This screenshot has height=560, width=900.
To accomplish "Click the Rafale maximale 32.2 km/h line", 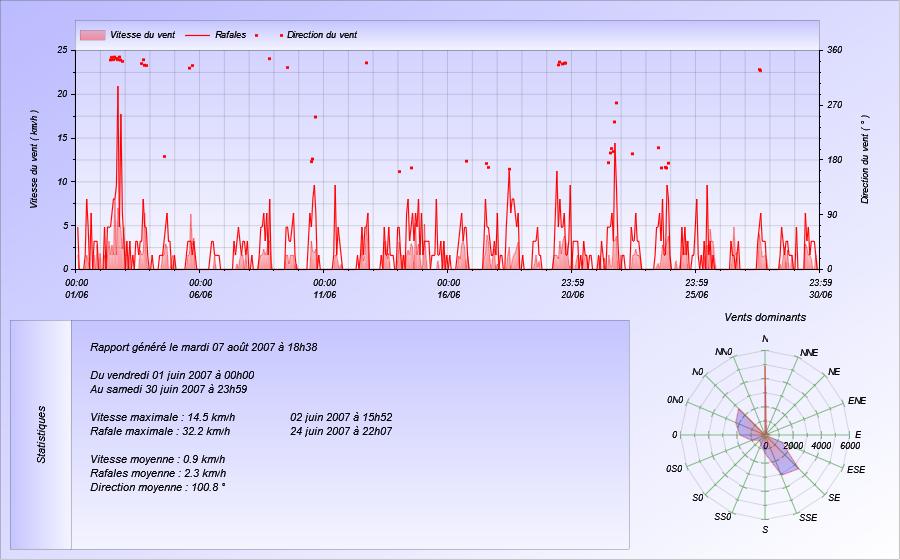I will click(160, 431).
